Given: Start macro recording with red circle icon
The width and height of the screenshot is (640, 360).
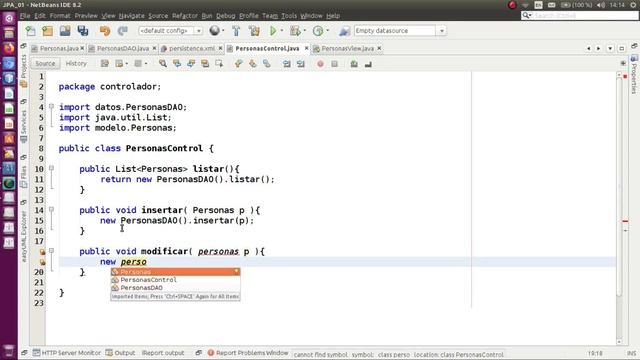Looking at the screenshot, I should (x=320, y=64).
